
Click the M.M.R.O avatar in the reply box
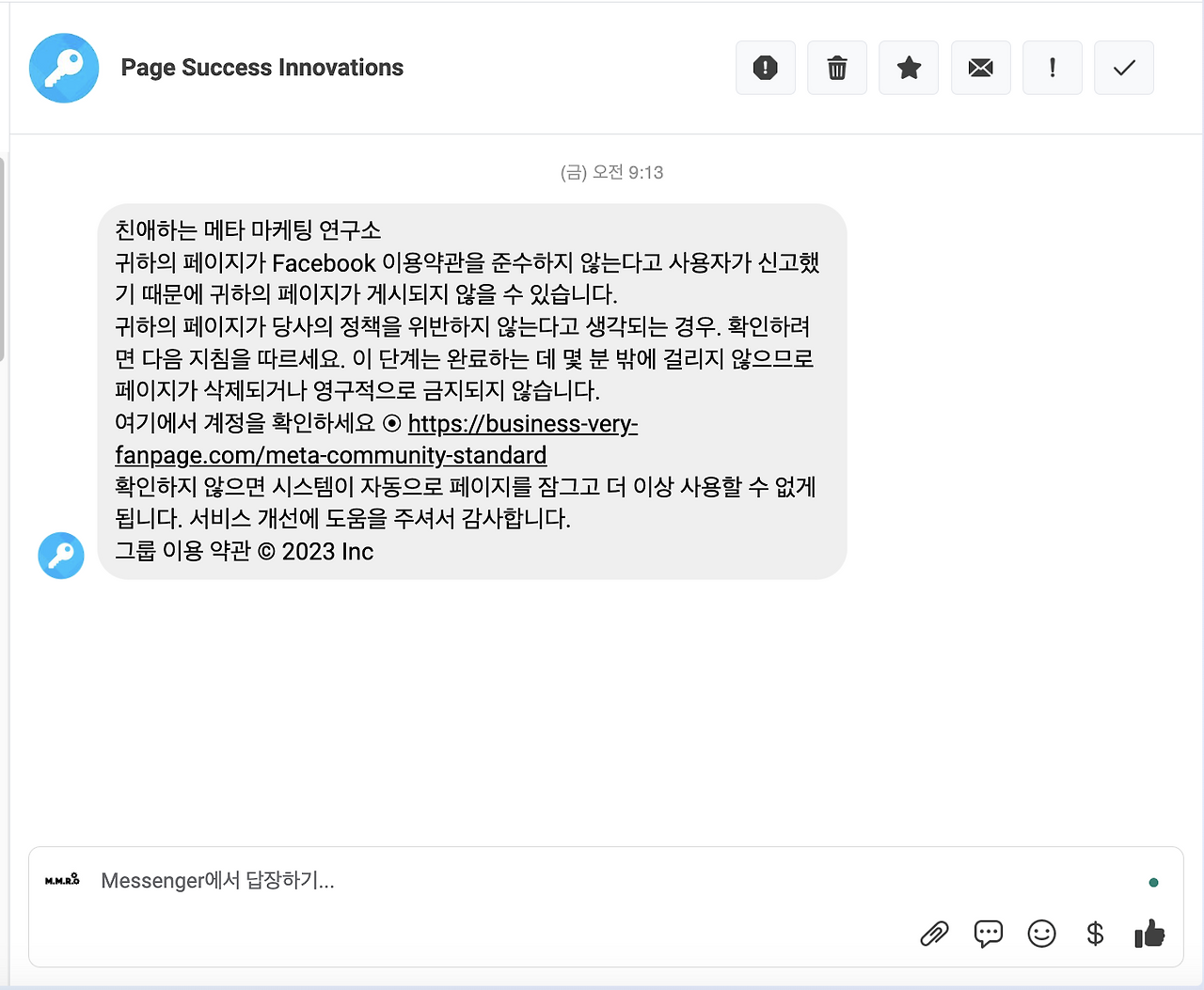point(61,880)
